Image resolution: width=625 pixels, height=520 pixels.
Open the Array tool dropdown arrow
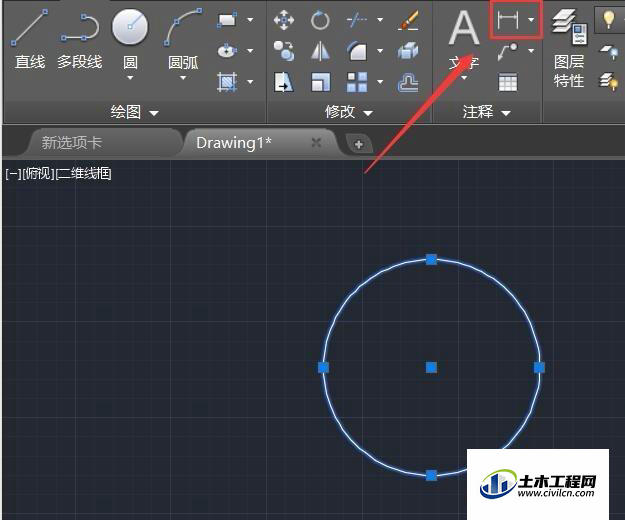point(380,82)
